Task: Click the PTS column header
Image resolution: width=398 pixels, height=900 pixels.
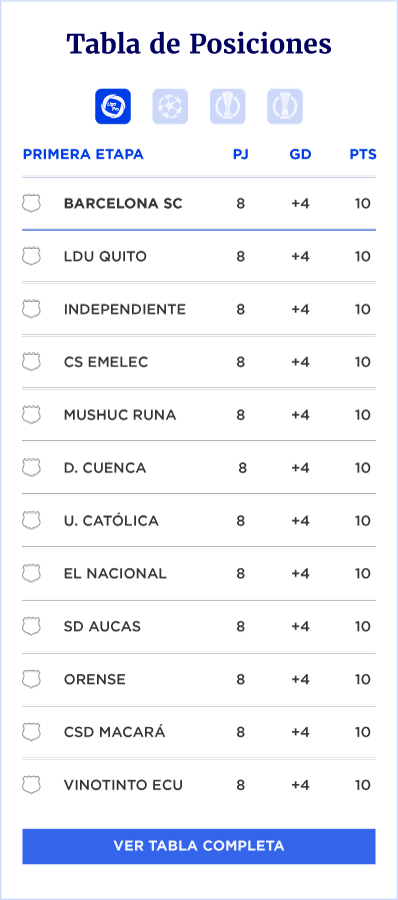Action: pyautogui.click(x=363, y=154)
